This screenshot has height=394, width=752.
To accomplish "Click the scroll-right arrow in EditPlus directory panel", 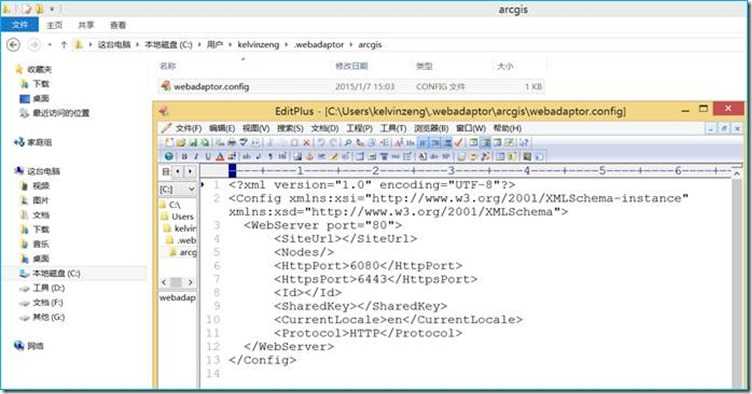I will [x=190, y=282].
